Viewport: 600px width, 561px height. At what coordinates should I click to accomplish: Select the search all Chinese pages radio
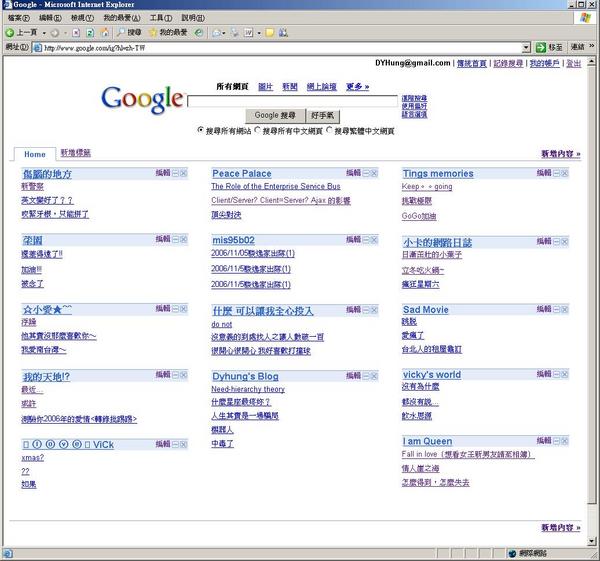(257, 130)
